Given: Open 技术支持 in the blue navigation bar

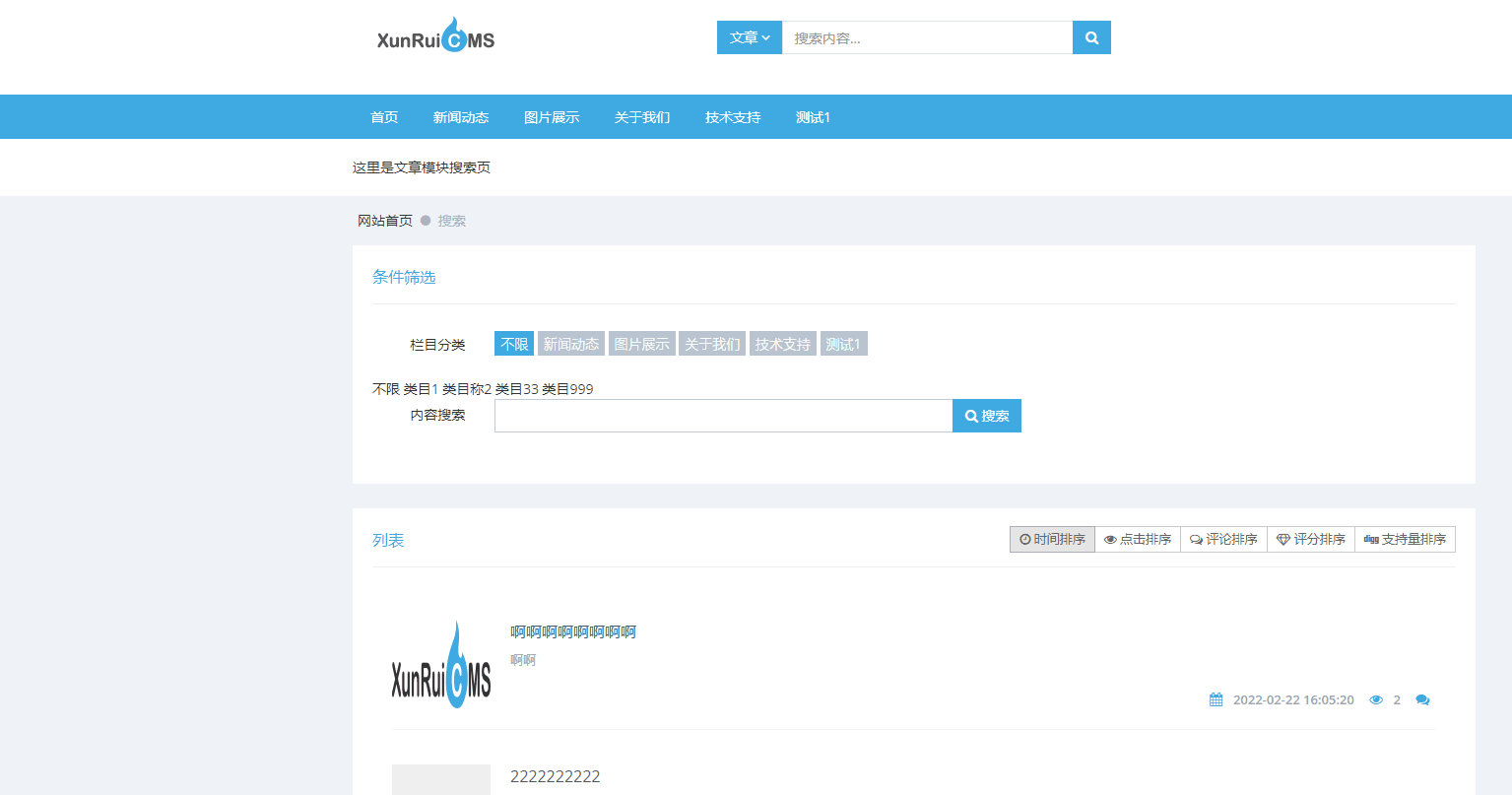Looking at the screenshot, I should [733, 117].
